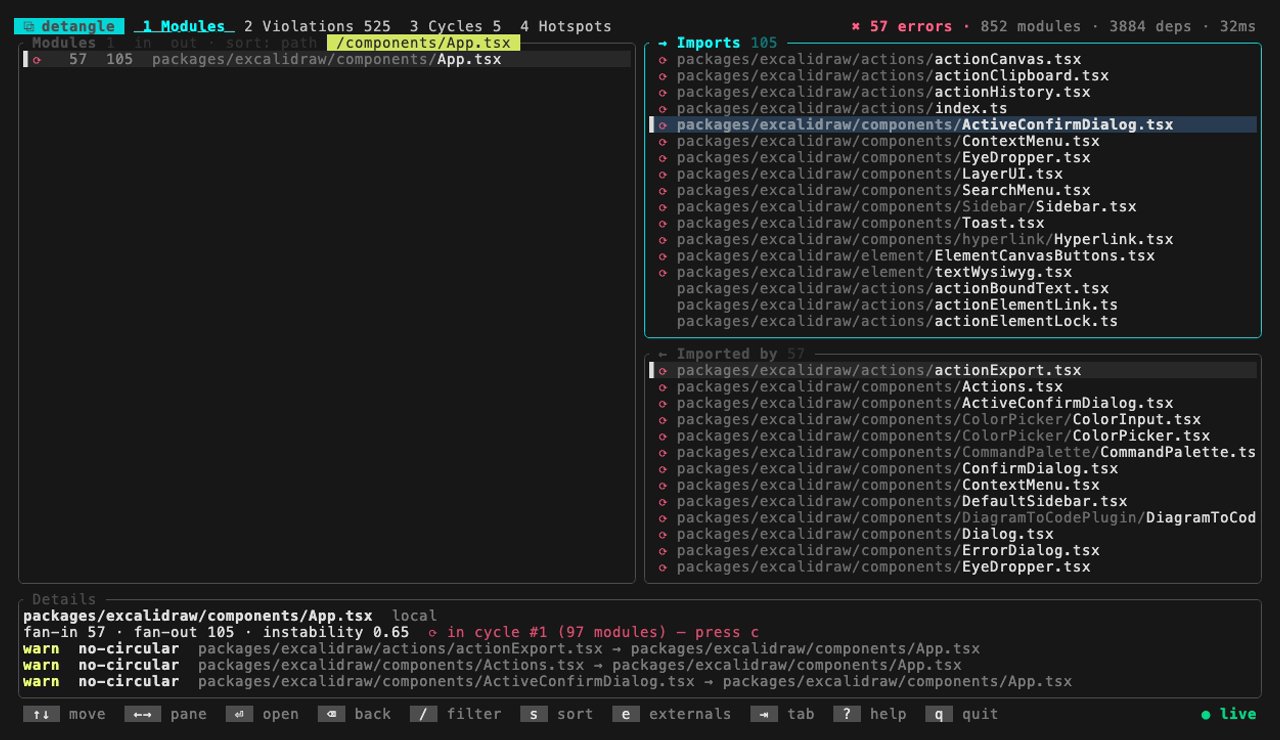Image resolution: width=1280 pixels, height=740 pixels.
Task: Click cycle icon beside Imports ContextMenu.tsx
Action: 662,141
